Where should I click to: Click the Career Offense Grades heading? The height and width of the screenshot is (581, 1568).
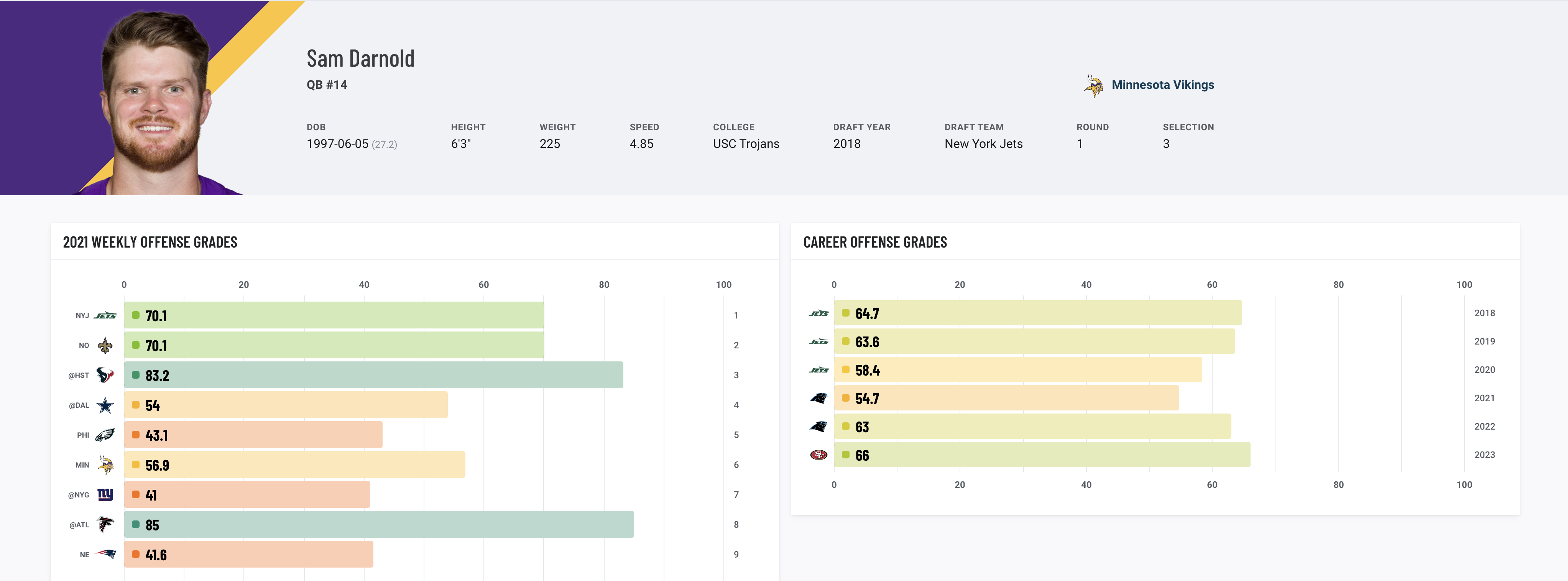pos(875,242)
